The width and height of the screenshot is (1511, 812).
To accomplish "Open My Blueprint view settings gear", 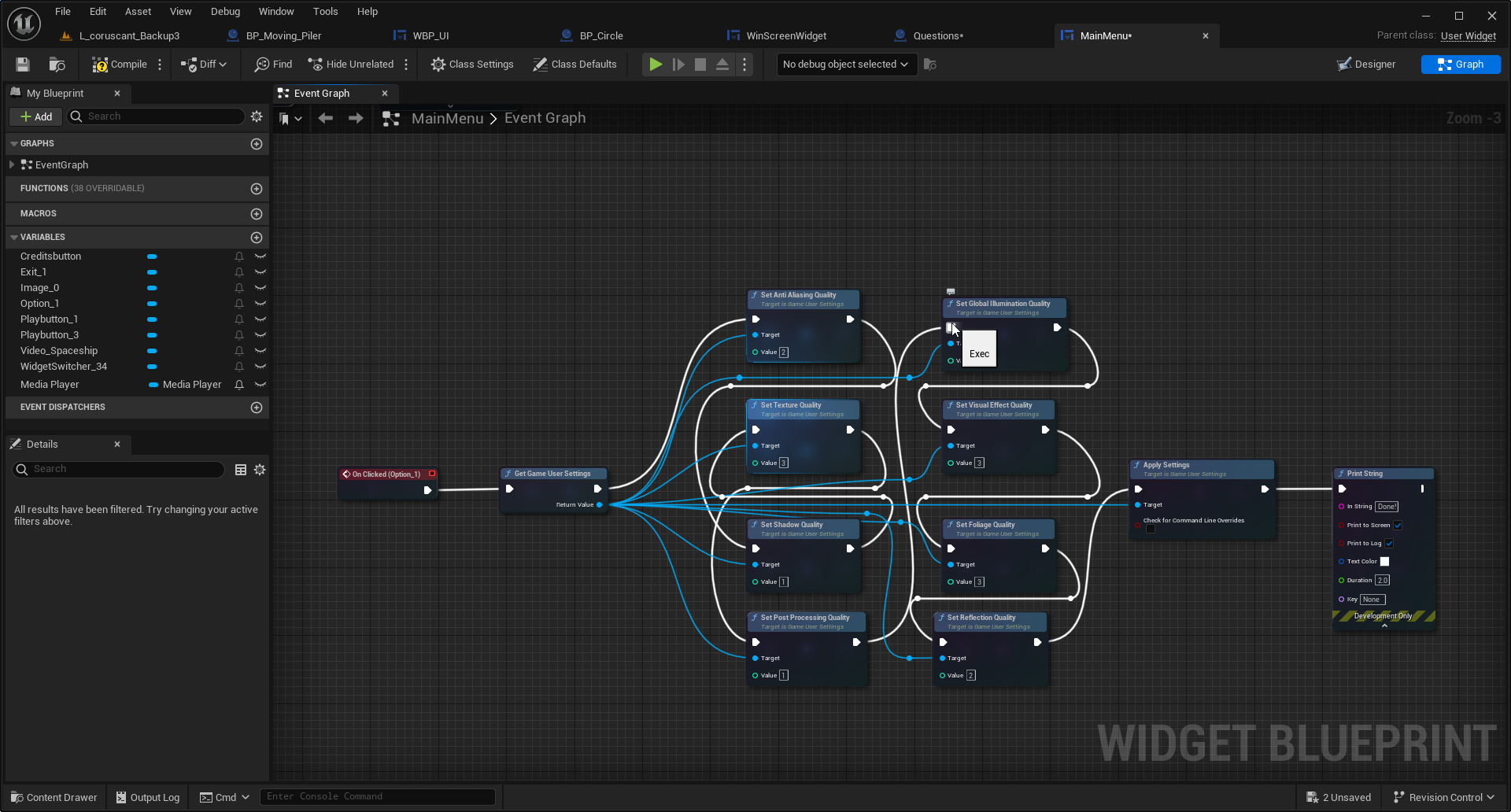I will pyautogui.click(x=257, y=116).
